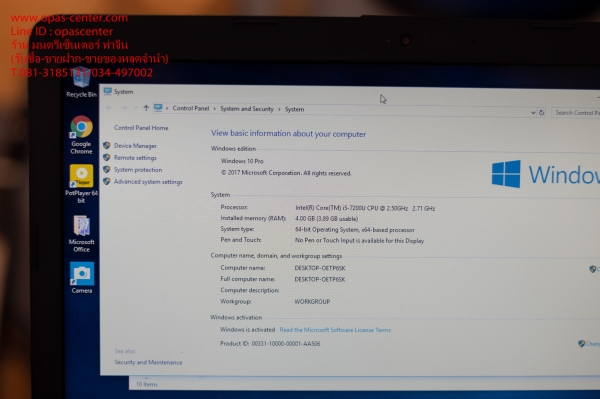The image size is (600, 399).
Task: Open Advanced system settings
Action: click(x=148, y=182)
